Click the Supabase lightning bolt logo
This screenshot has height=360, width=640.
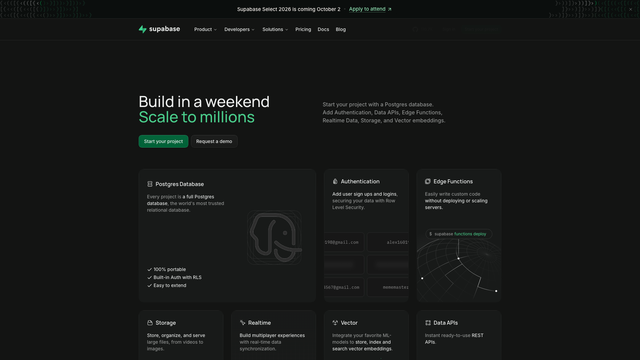142,29
